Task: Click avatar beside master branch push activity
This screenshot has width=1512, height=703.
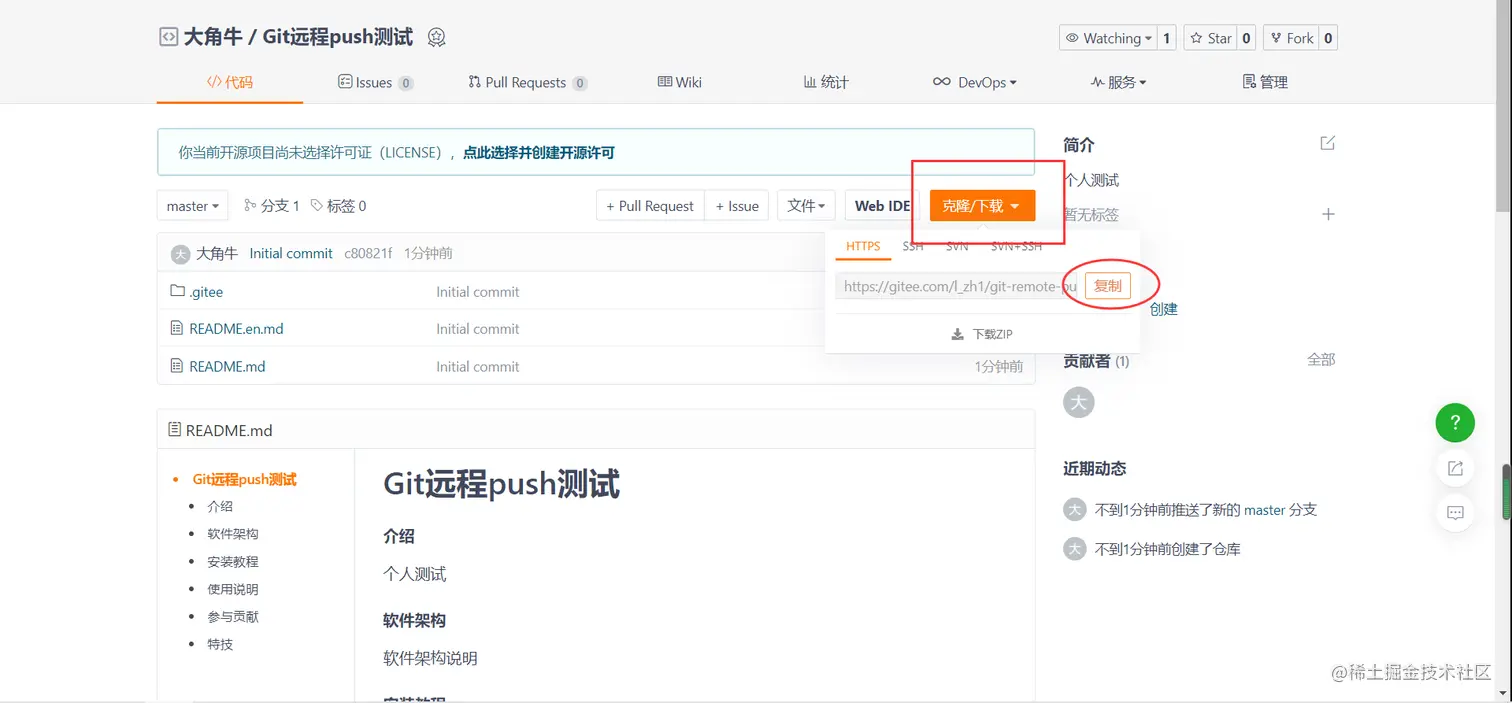Action: (x=1074, y=509)
